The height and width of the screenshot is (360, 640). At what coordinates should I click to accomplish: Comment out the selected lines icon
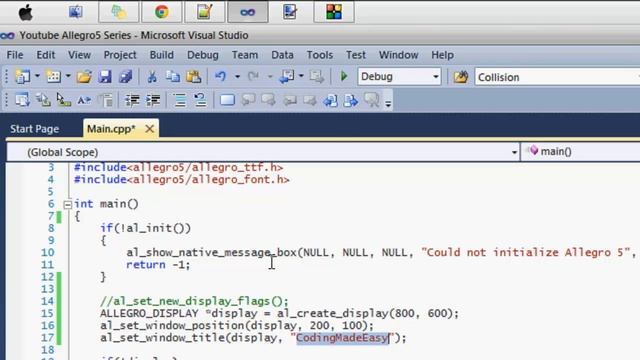pyautogui.click(x=180, y=100)
